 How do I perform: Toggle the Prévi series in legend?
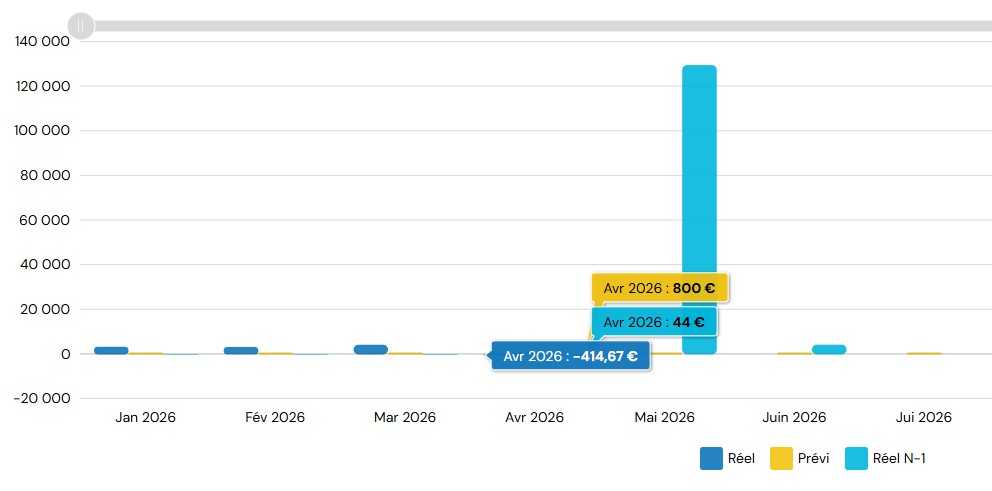pos(800,459)
